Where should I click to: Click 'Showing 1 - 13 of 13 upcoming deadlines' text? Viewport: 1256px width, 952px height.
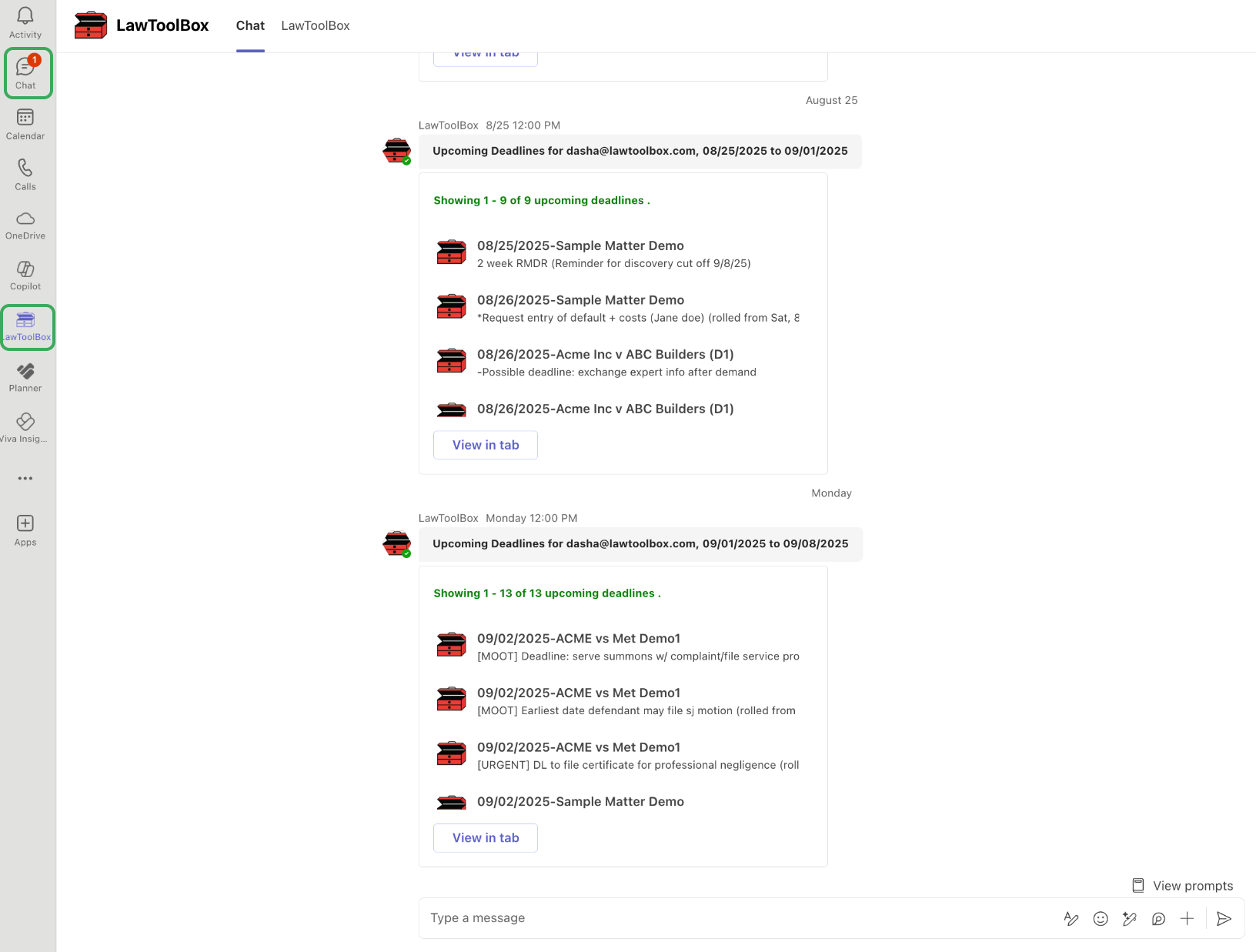[546, 593]
